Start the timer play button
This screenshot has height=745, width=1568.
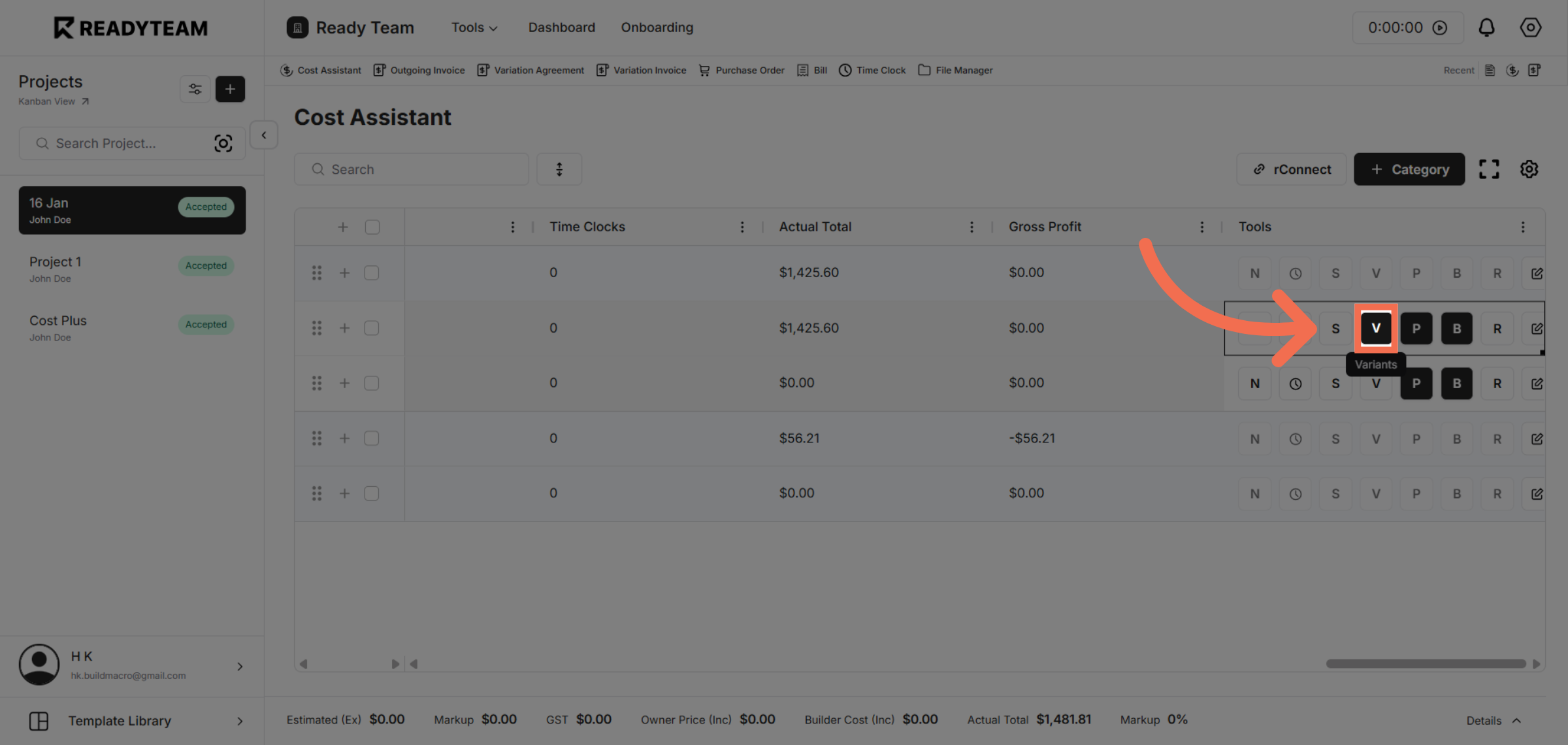click(x=1440, y=27)
